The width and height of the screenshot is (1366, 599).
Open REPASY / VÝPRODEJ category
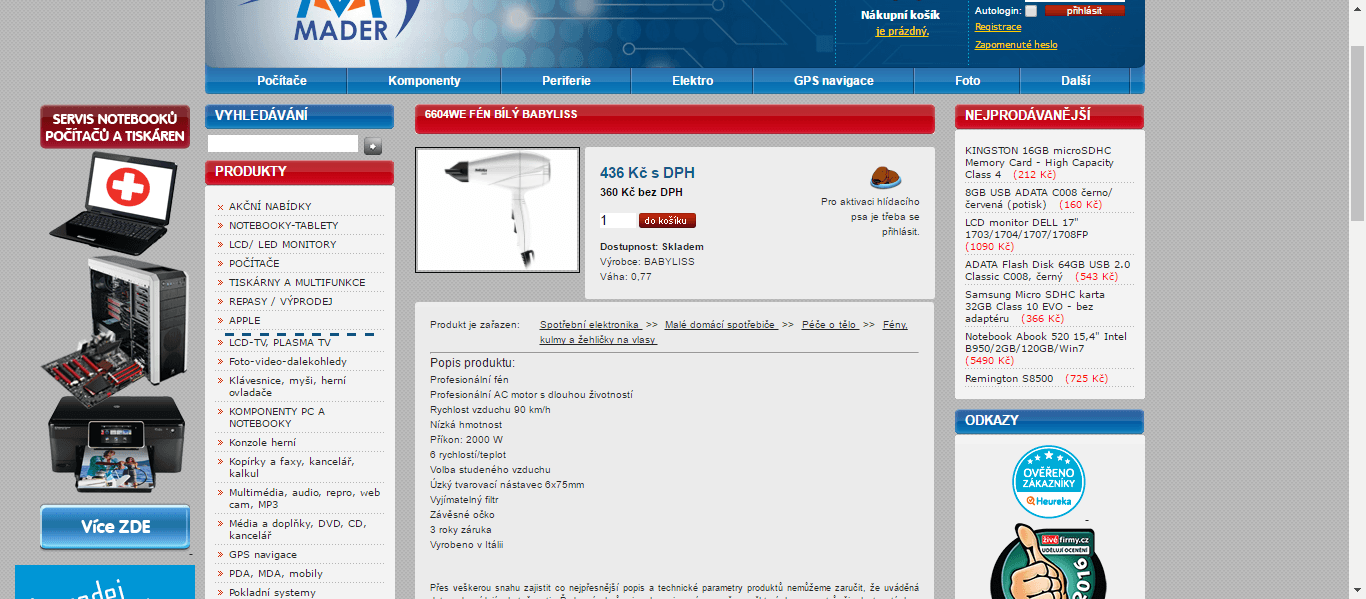coord(281,301)
